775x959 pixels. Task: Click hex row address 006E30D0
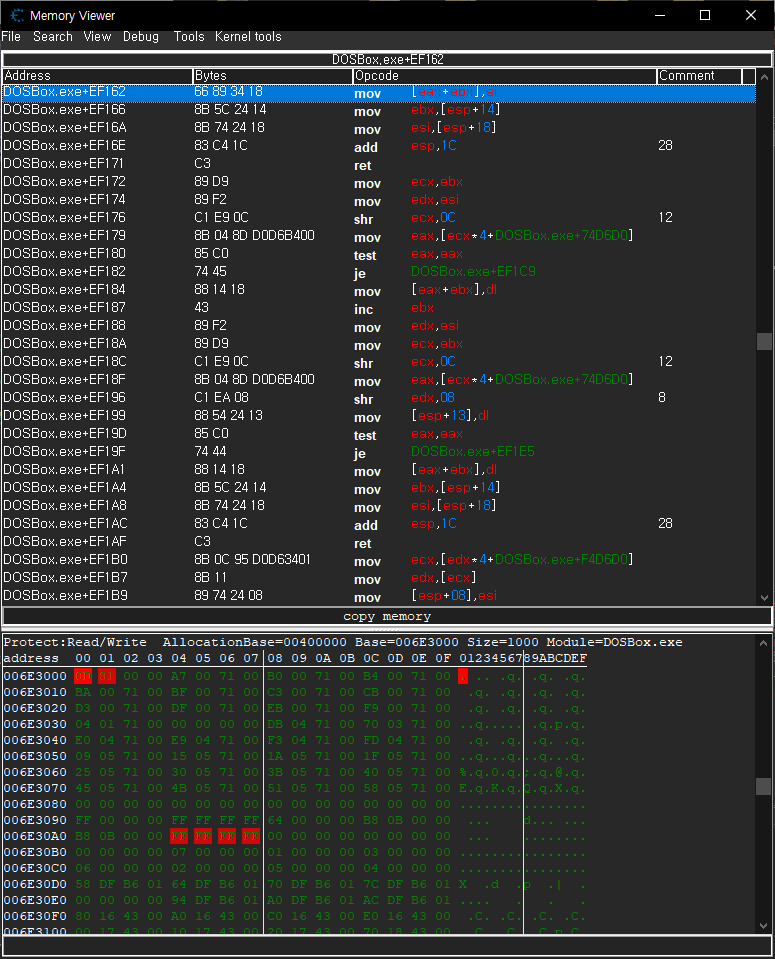[35, 884]
